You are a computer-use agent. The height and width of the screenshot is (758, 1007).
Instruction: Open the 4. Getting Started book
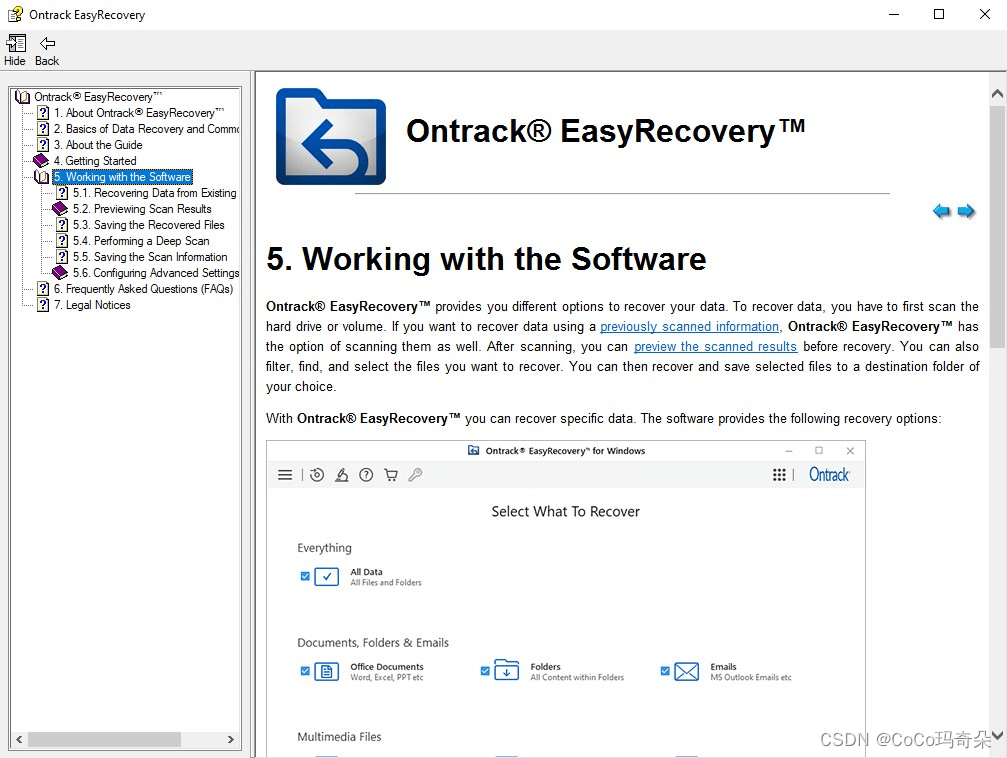95,161
